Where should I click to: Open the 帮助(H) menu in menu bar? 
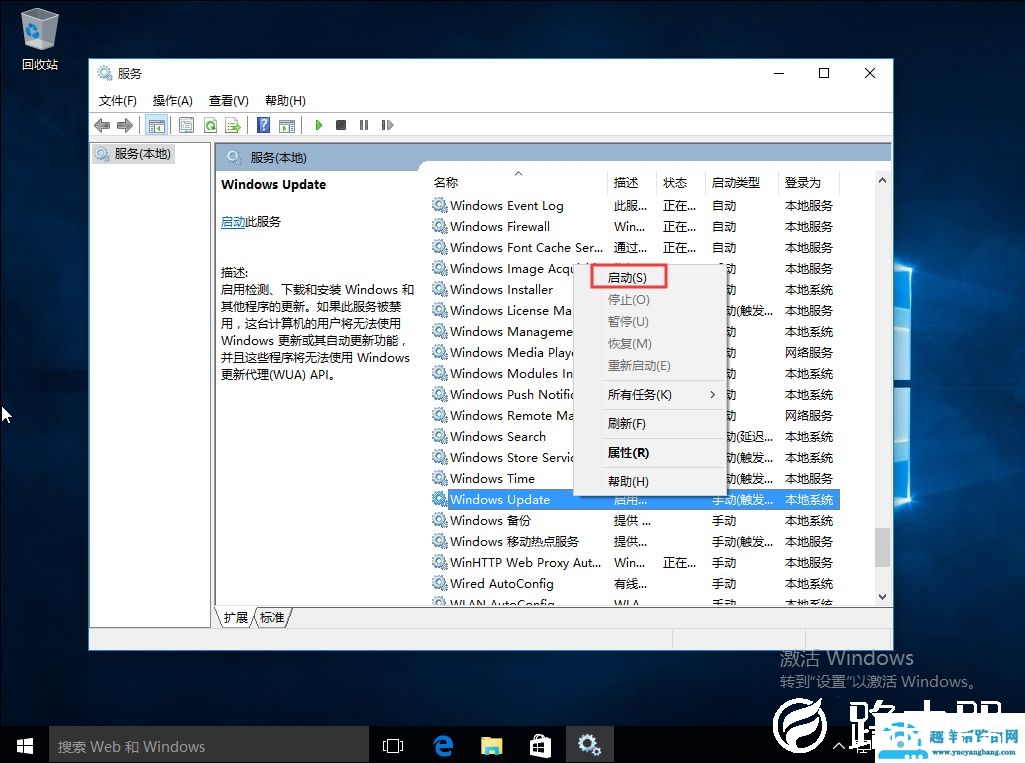click(x=285, y=101)
